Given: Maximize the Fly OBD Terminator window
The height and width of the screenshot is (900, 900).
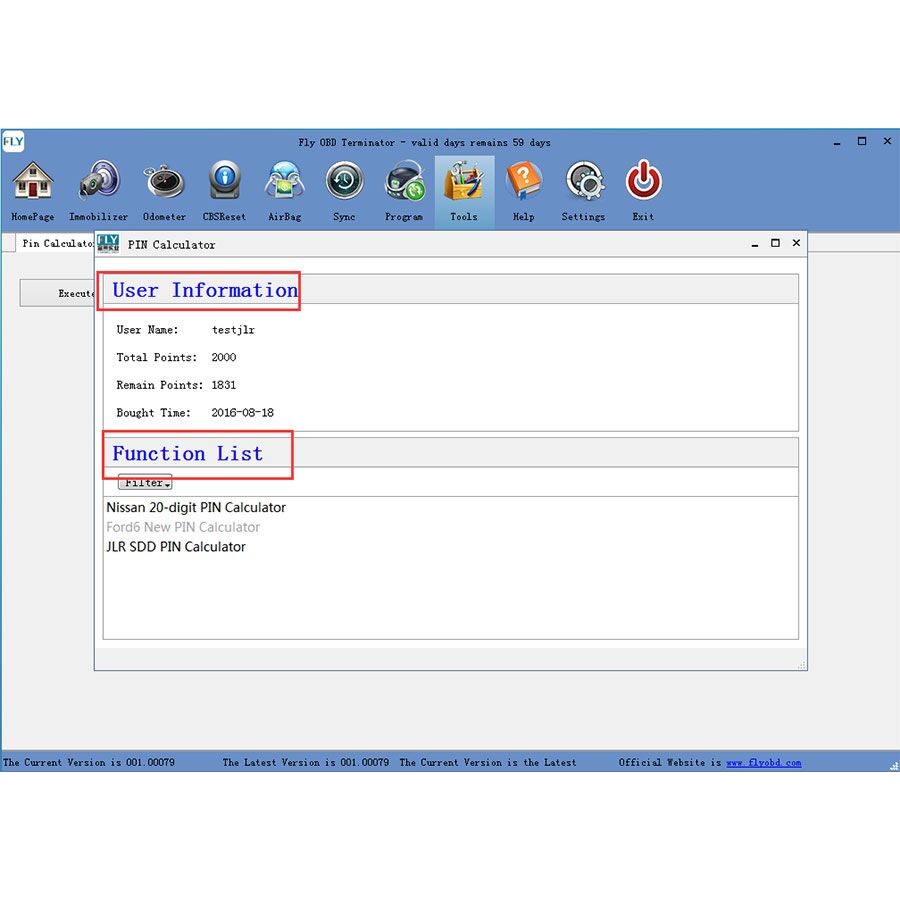Looking at the screenshot, I should point(862,141).
